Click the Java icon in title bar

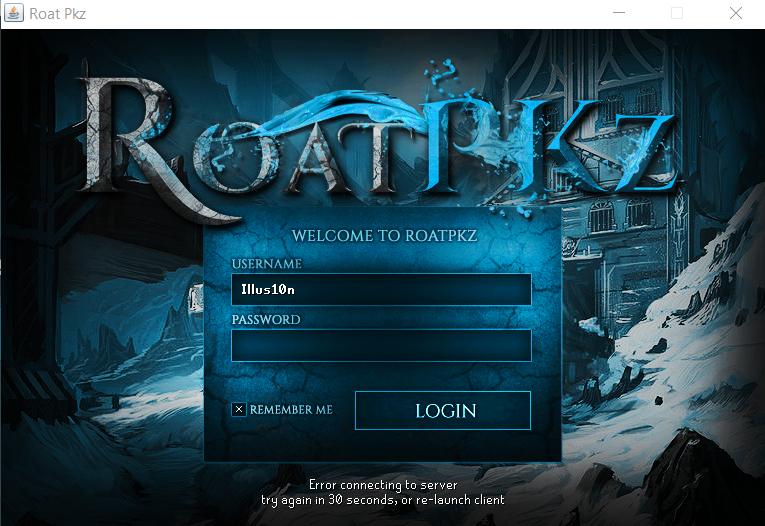(14, 13)
